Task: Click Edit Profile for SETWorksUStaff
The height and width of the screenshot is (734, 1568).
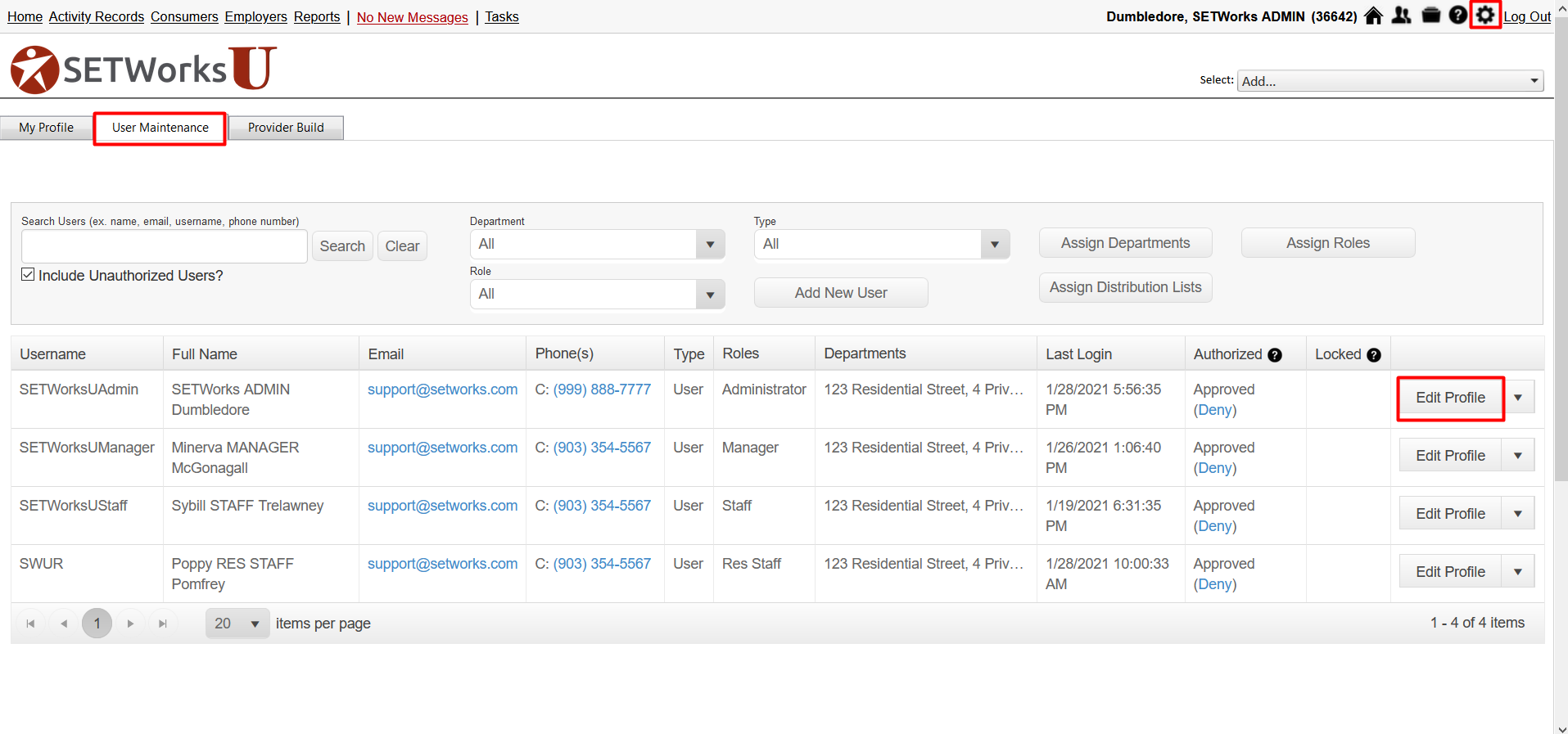Action: point(1450,514)
